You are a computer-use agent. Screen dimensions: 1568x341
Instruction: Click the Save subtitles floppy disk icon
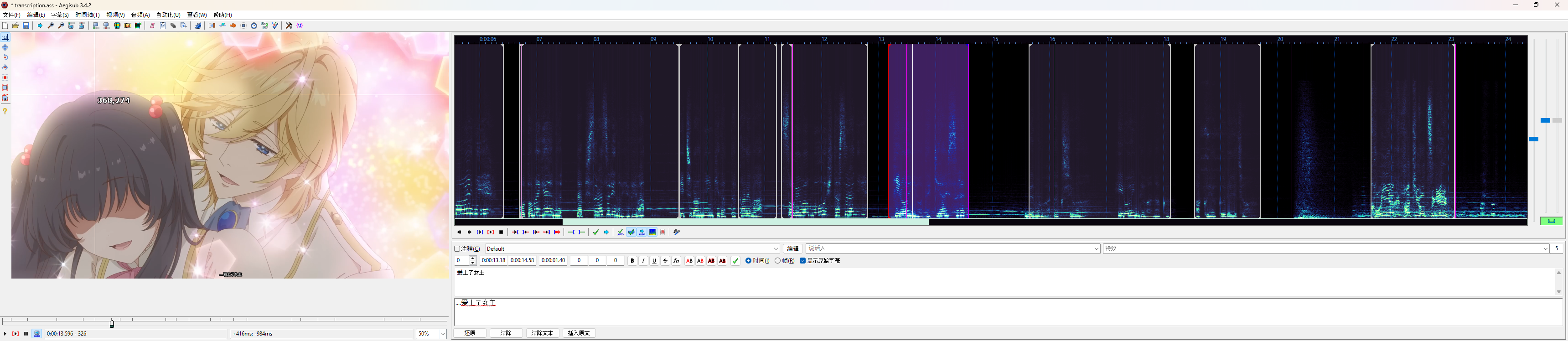(26, 26)
